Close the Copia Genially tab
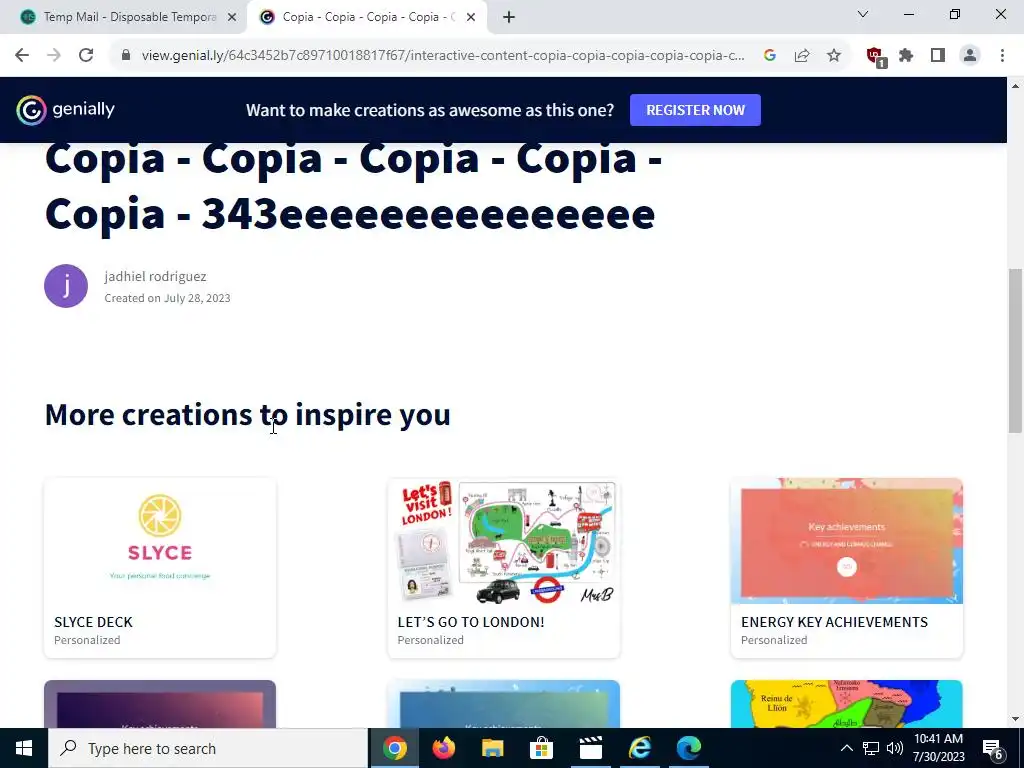The width and height of the screenshot is (1024, 768). coord(471,18)
